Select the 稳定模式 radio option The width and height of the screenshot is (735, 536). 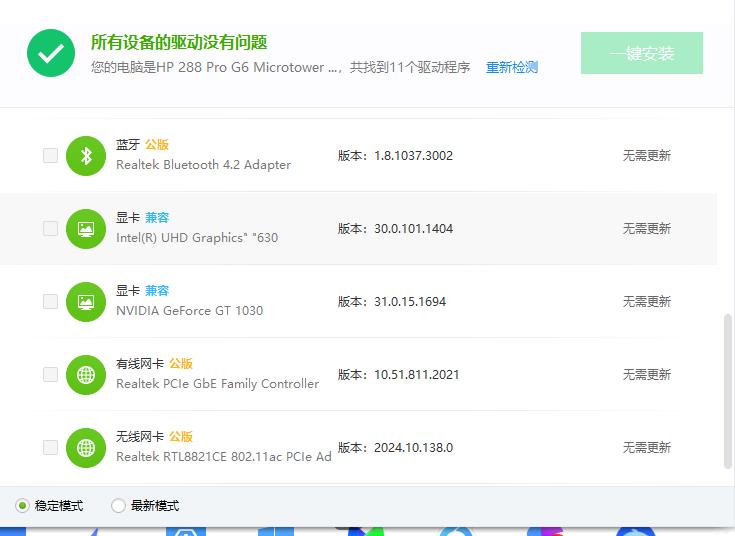pos(23,506)
